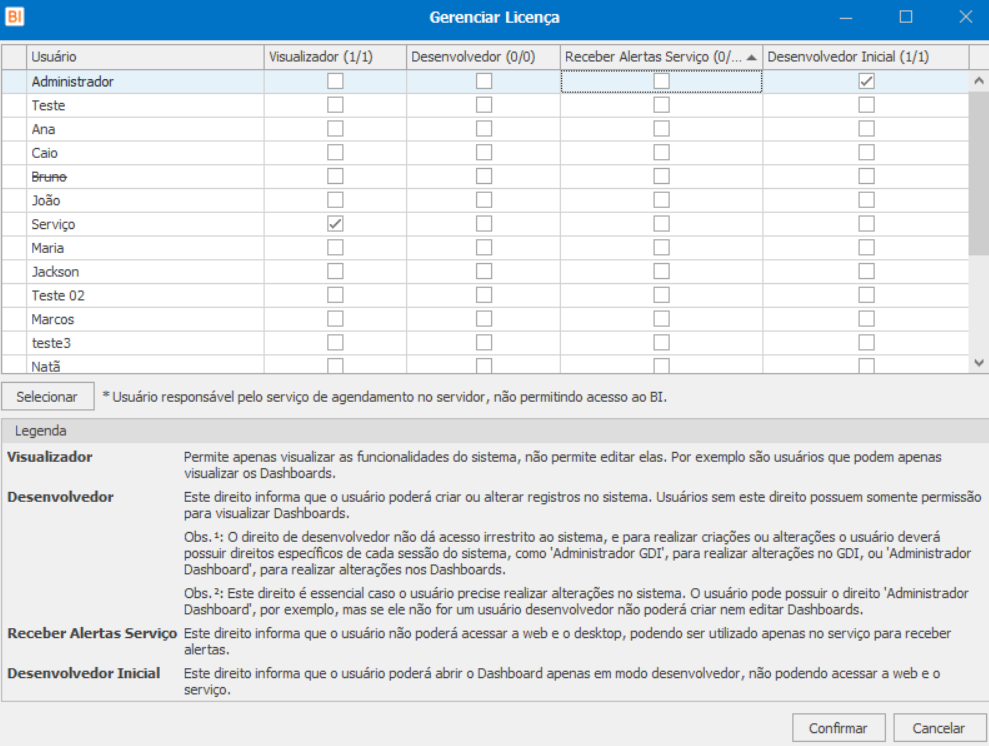Check Visualizador box for Bruno
The width and height of the screenshot is (989, 746).
(335, 176)
